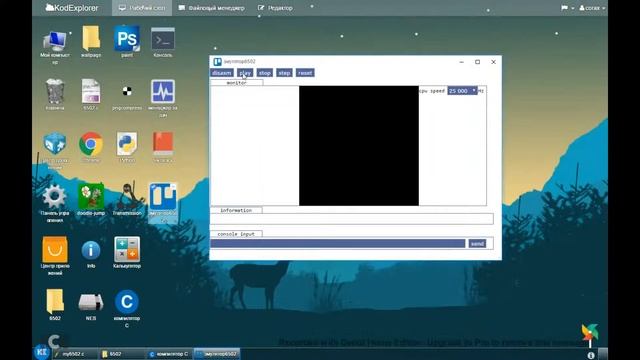Click the KodExplorer logo in top bar
640x360 pixels.
72,8
